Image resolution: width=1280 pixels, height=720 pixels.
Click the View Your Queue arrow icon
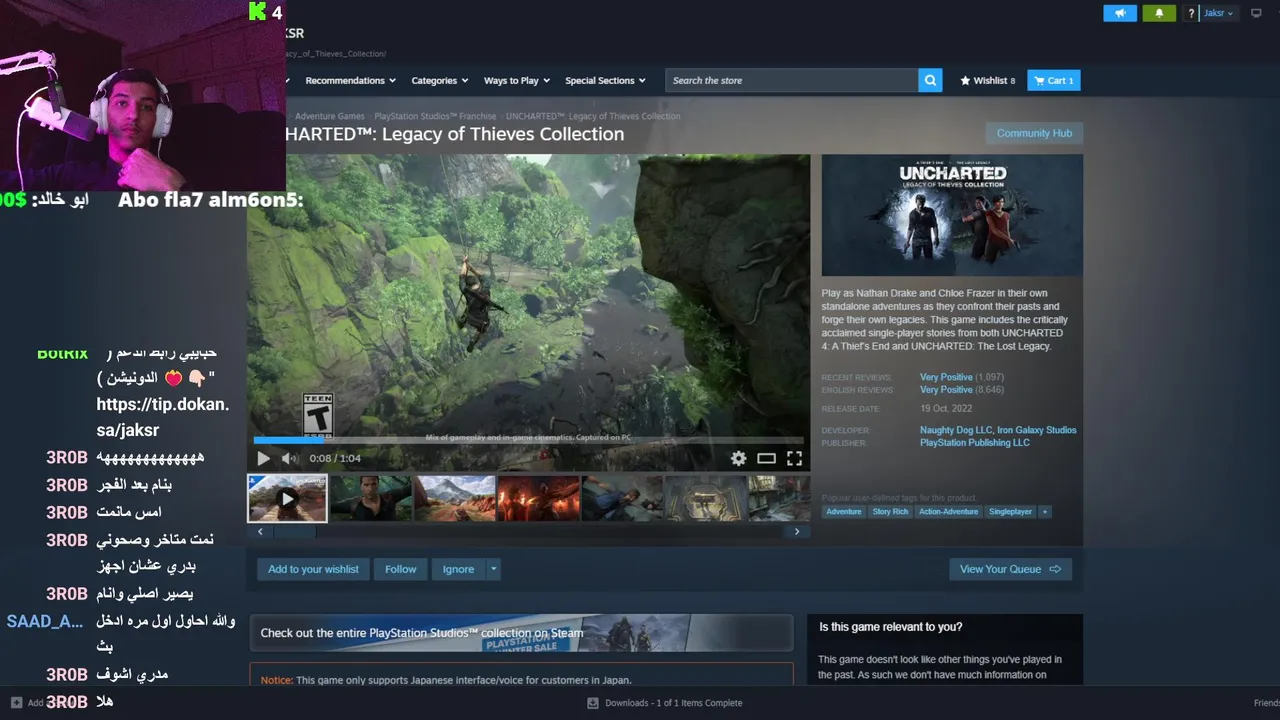coord(1054,569)
